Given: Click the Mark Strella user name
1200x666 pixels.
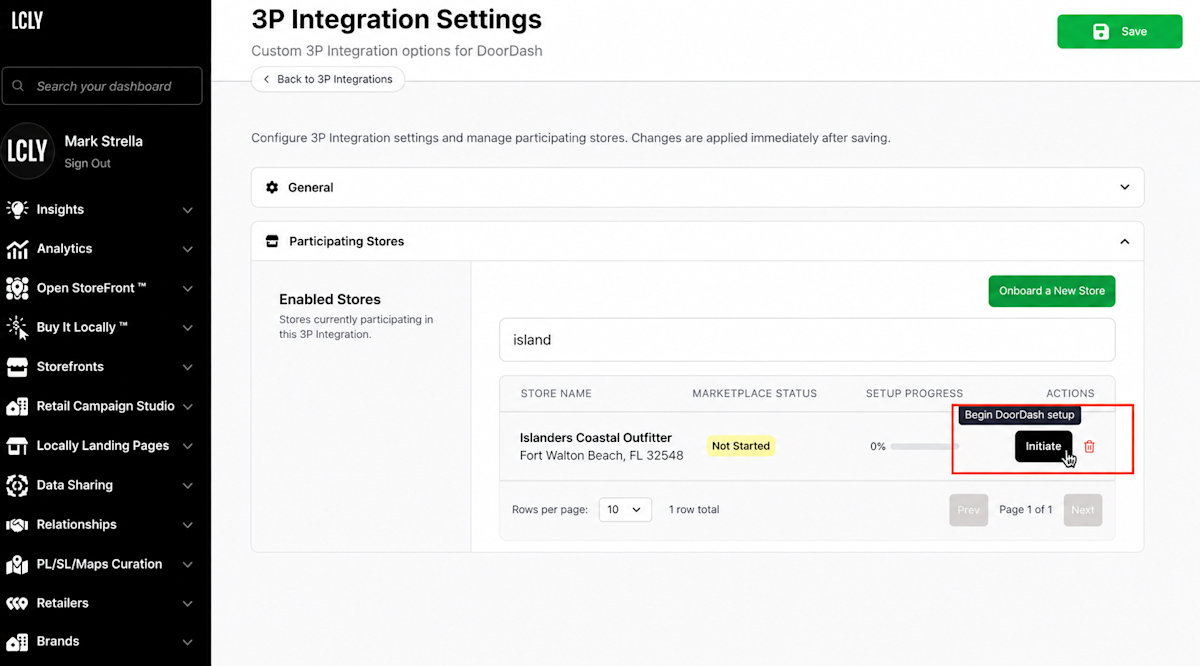Looking at the screenshot, I should (x=104, y=141).
